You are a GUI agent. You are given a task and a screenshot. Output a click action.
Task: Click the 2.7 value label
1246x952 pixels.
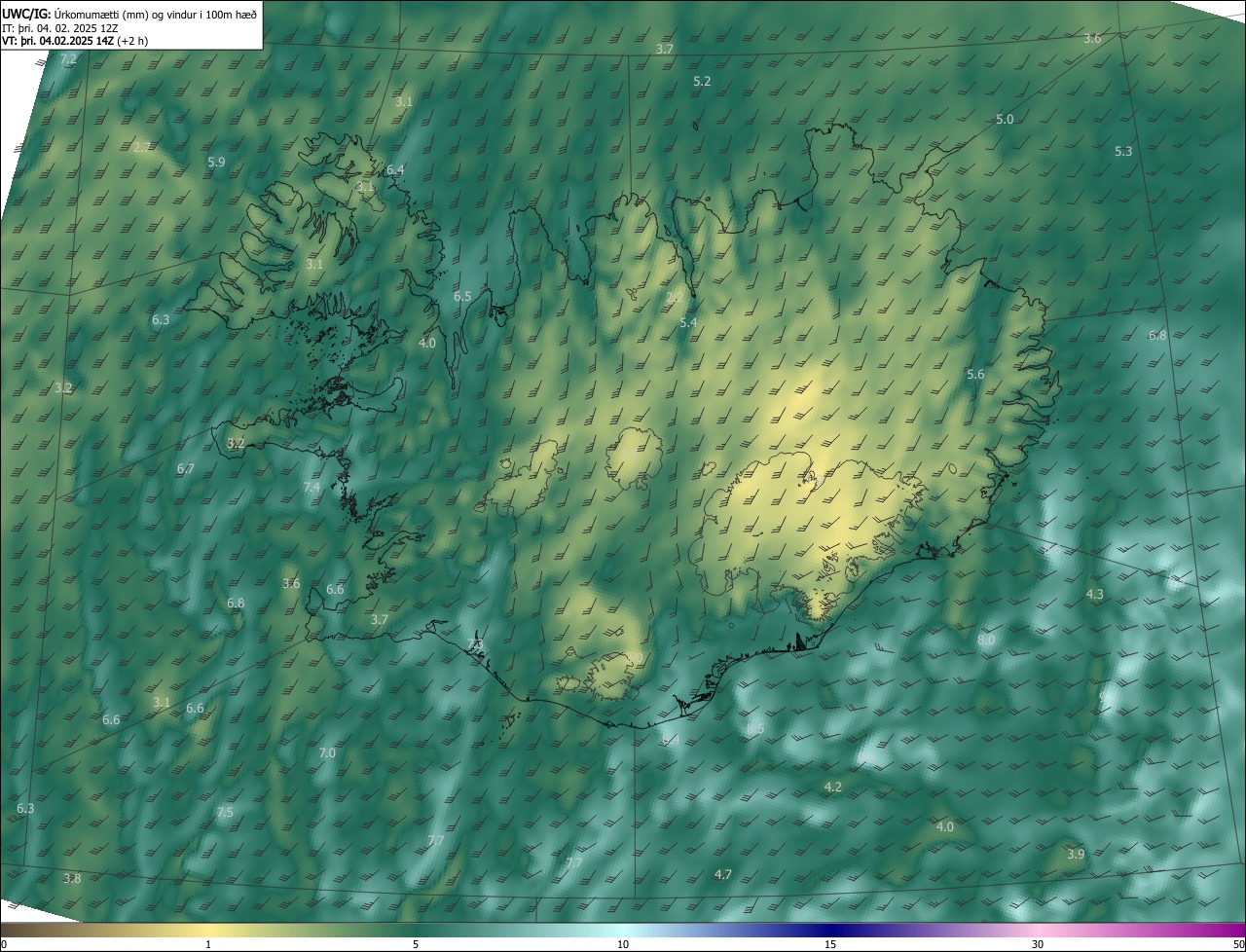141,147
